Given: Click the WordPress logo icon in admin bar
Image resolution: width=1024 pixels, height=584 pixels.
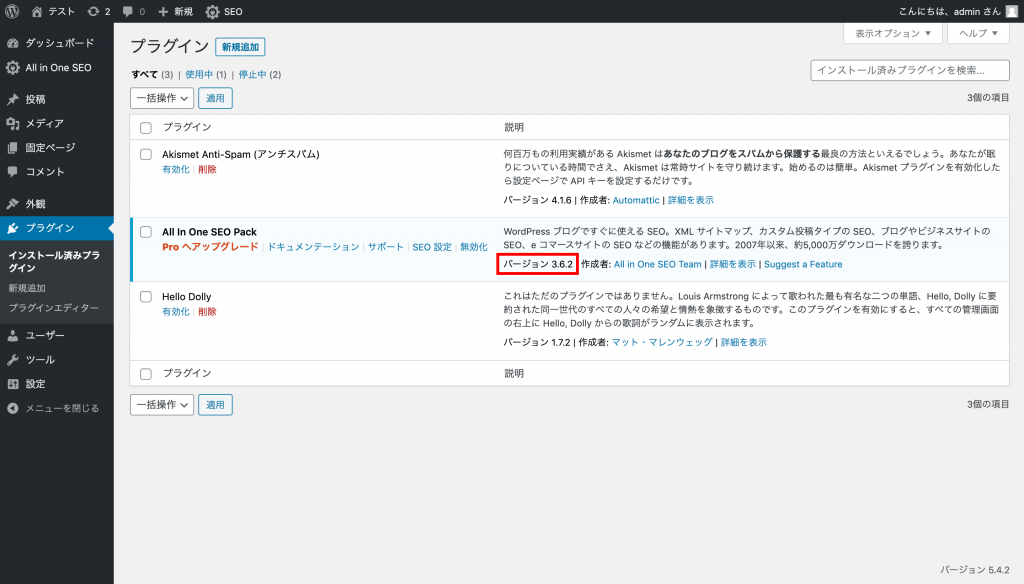Looking at the screenshot, I should 12,11.
